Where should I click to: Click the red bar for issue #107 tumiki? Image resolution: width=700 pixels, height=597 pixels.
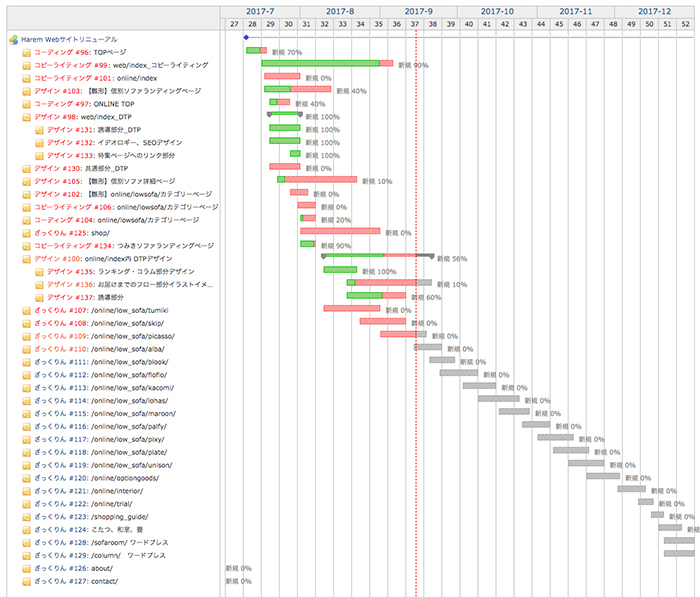352,309
